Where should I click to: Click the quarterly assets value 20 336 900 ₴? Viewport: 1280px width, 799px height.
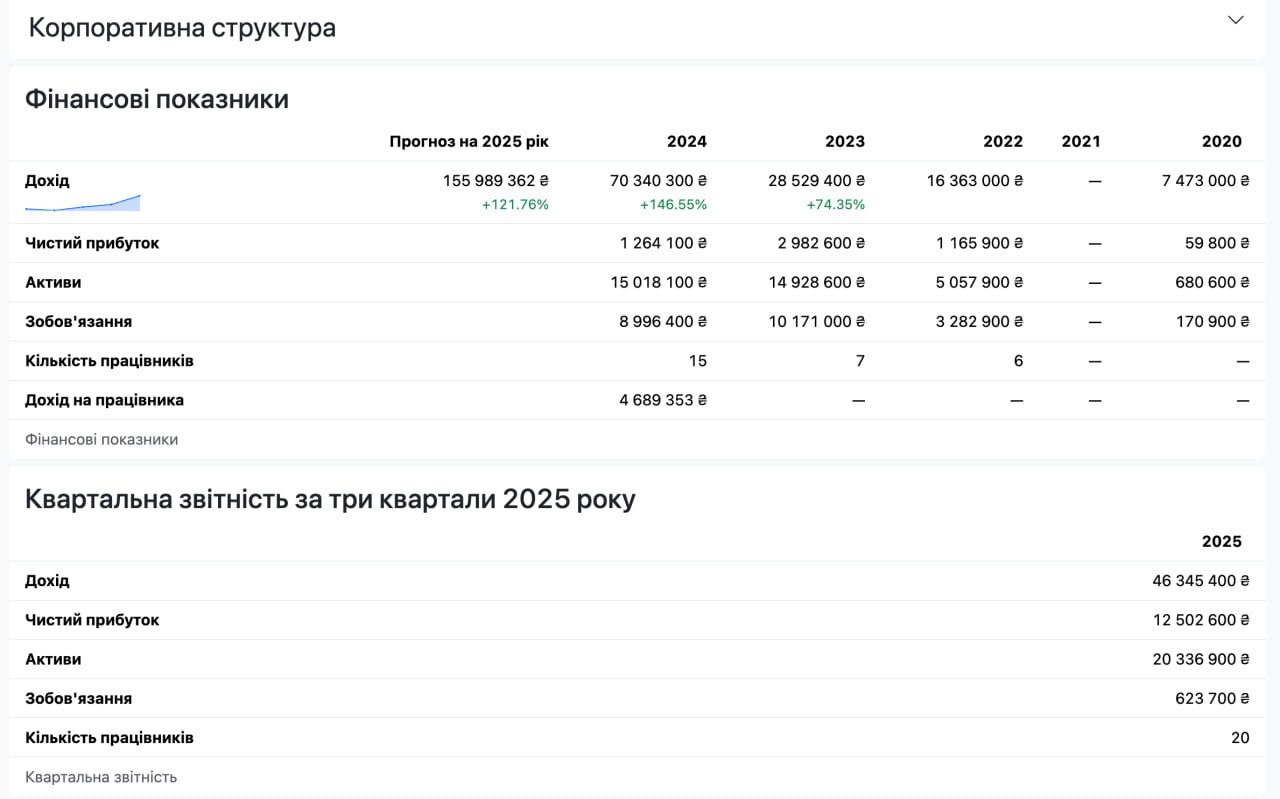click(1201, 659)
